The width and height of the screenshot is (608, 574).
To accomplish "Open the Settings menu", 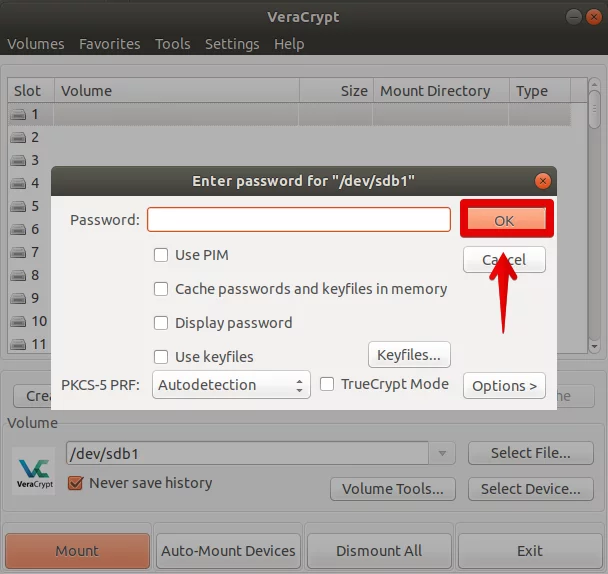I will [232, 44].
